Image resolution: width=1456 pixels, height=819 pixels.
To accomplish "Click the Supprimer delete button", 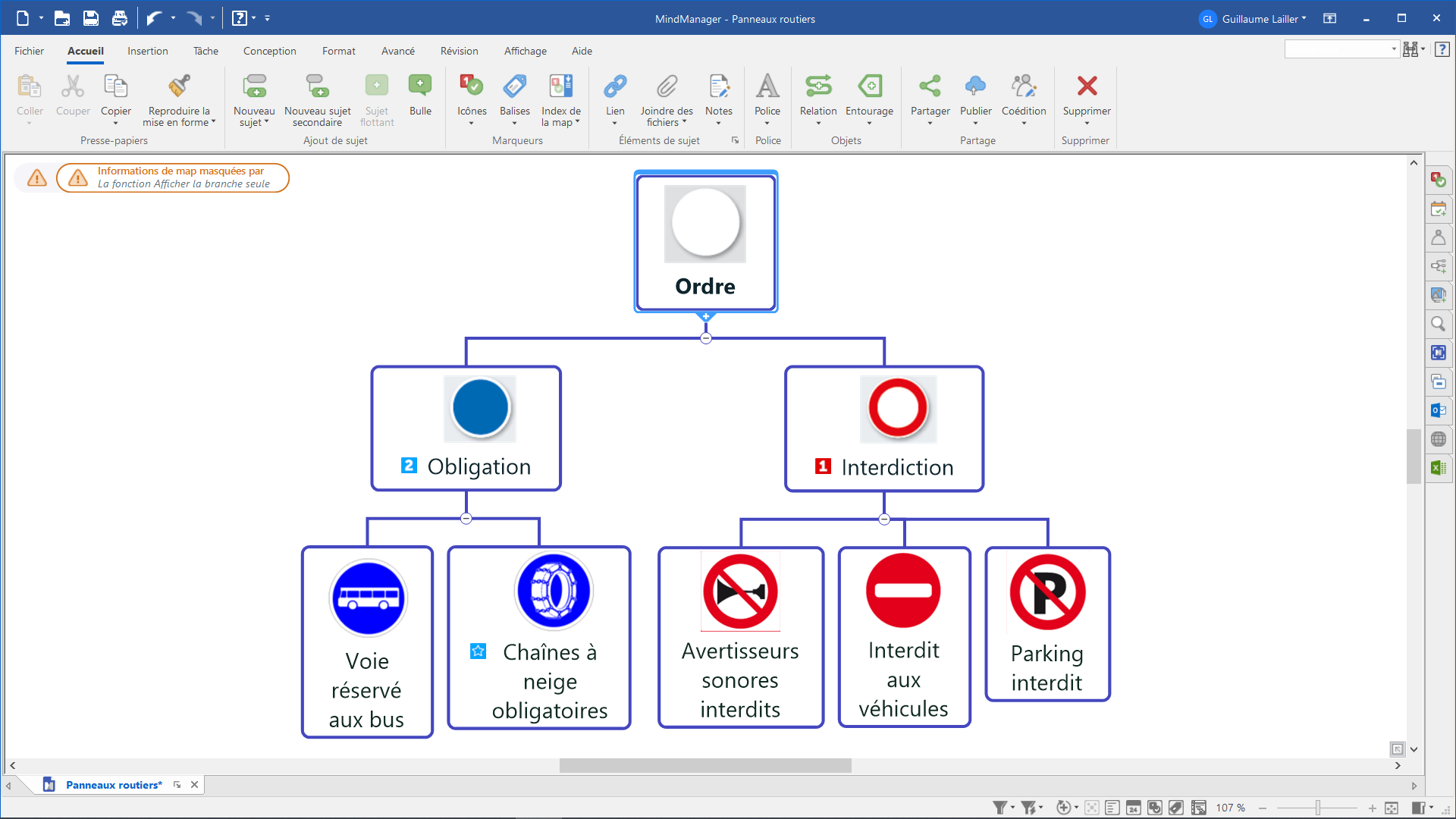I will [1087, 86].
